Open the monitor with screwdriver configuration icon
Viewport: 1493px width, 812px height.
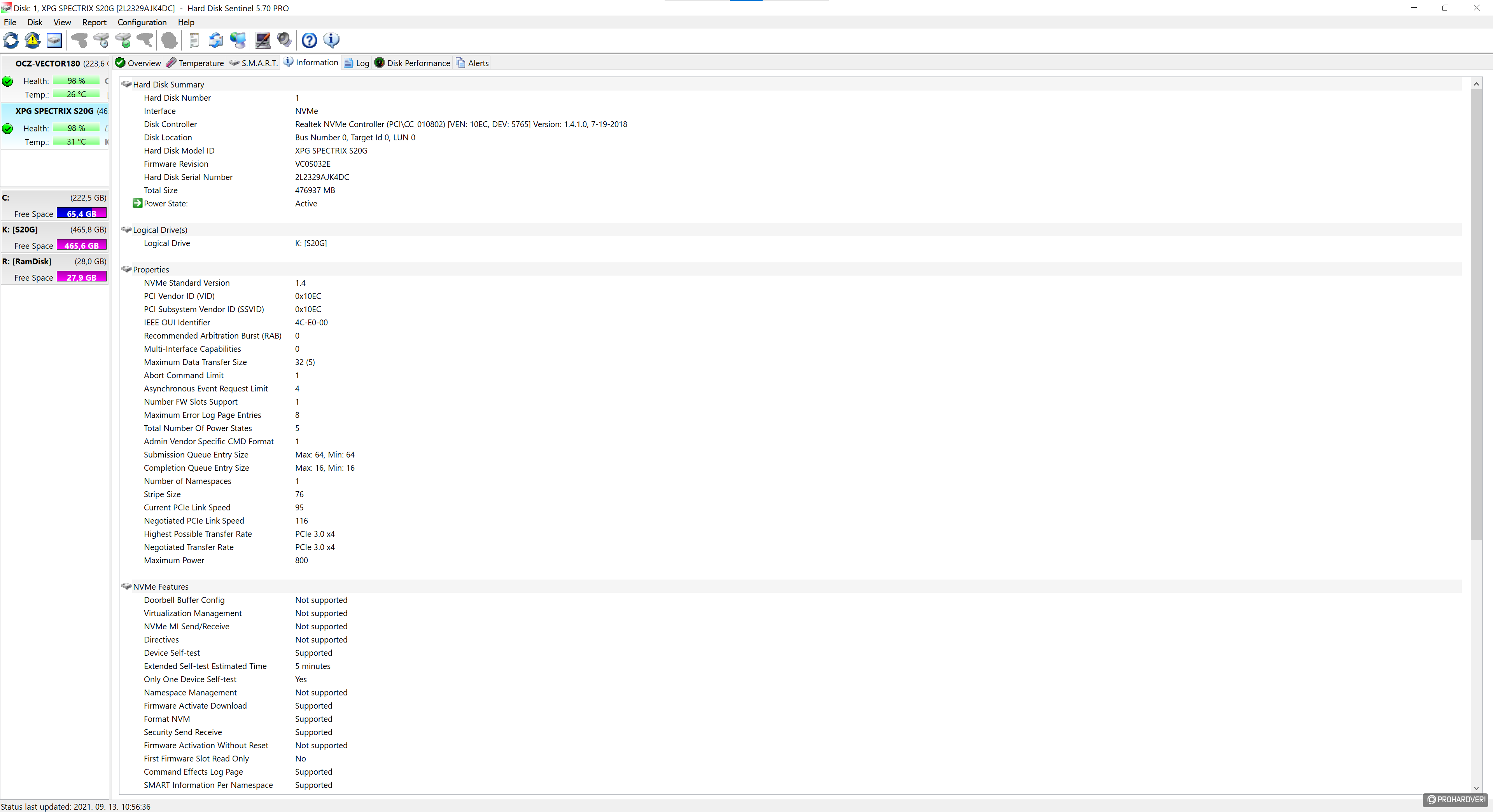pos(263,40)
